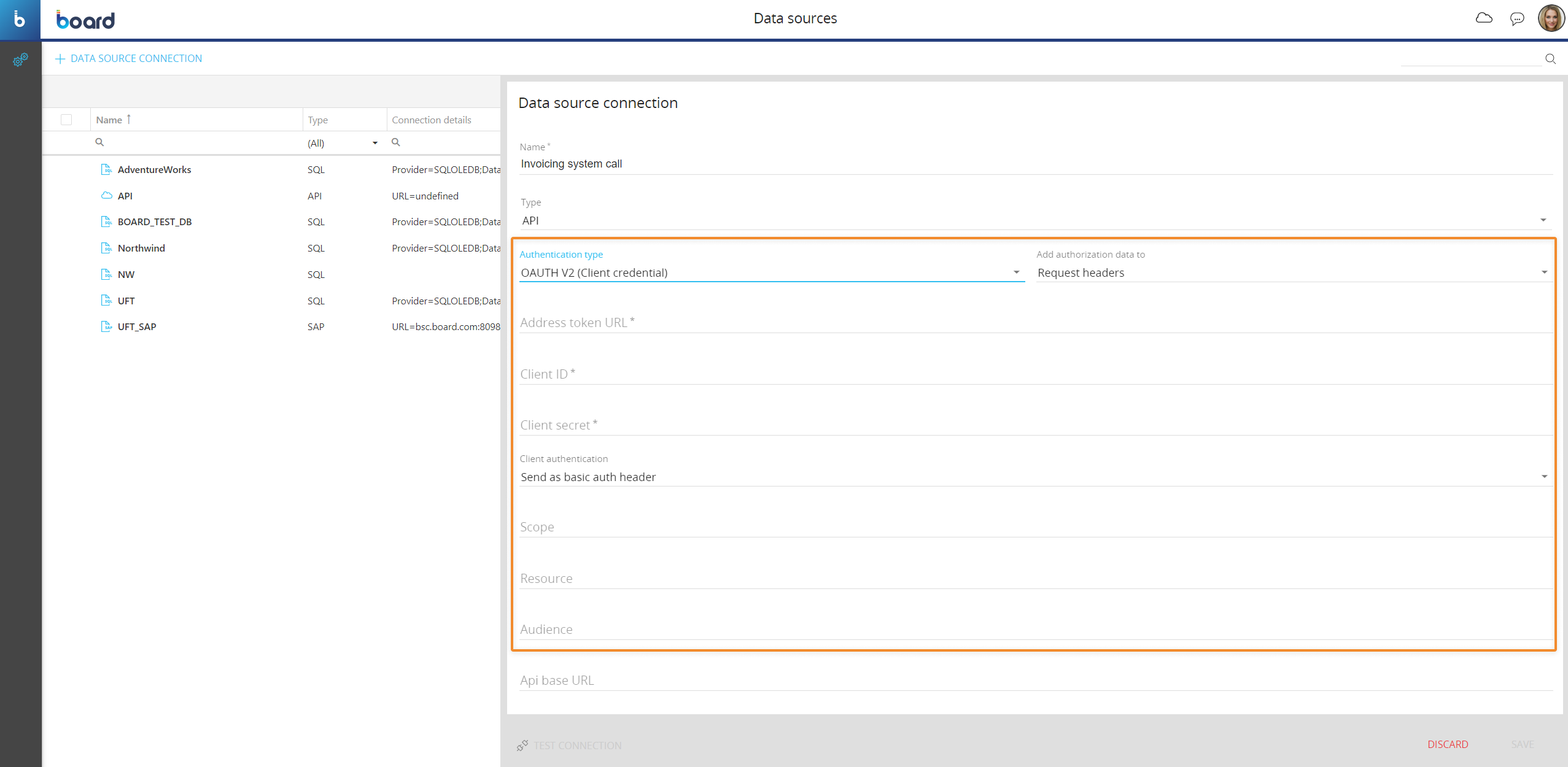This screenshot has height=767, width=1568.
Task: Click the URL=bsc.board.com:8098 connection detail
Action: coord(446,327)
